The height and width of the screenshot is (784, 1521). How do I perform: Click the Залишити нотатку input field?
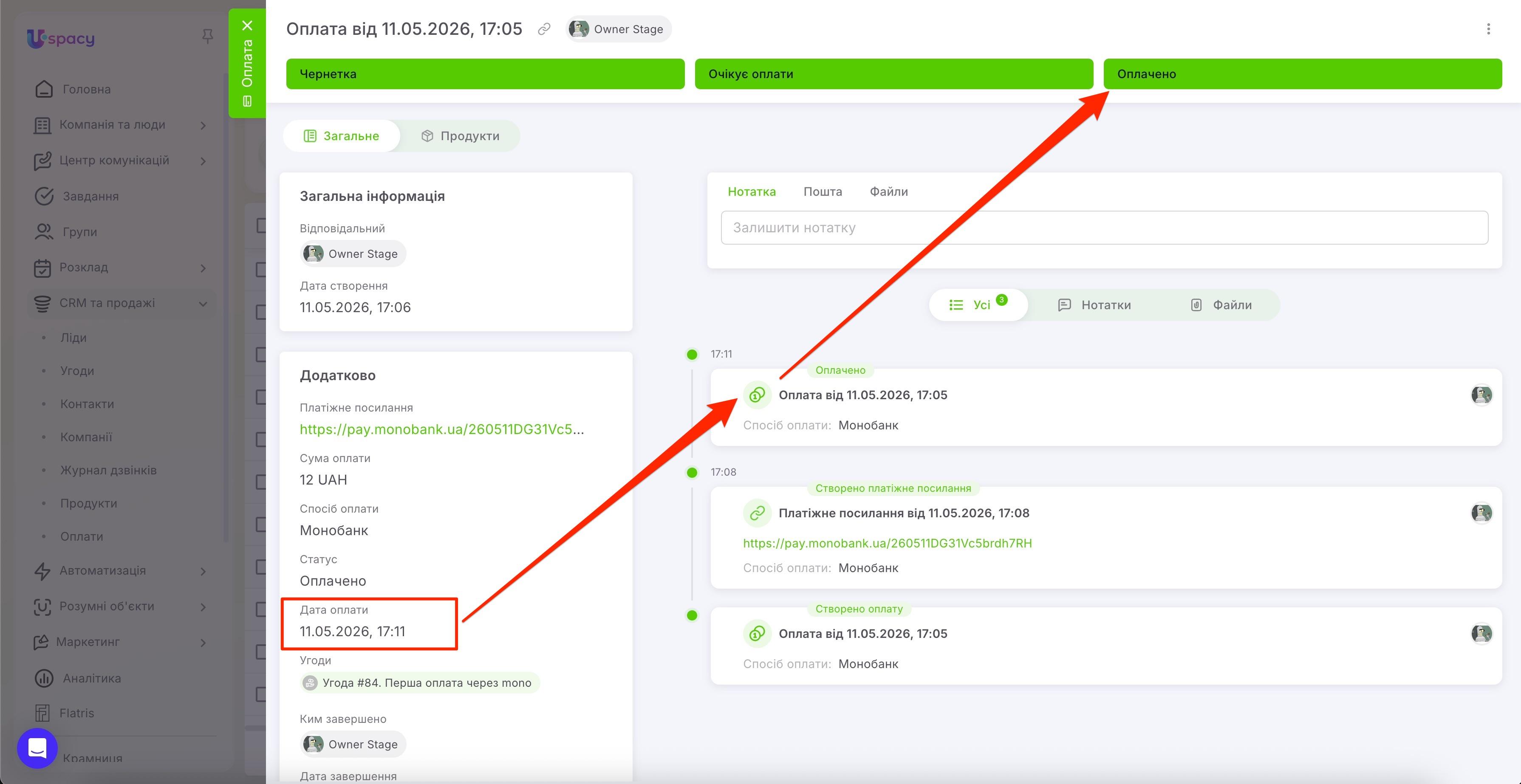[1104, 227]
